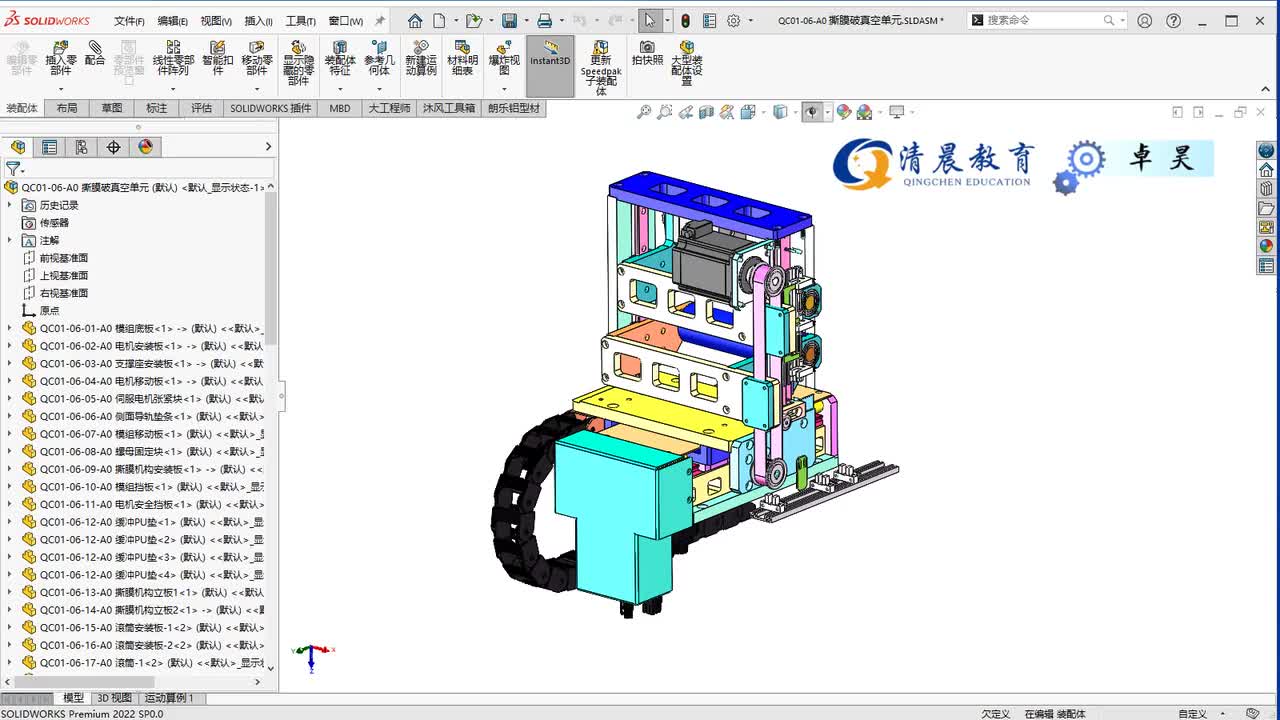1280x720 pixels.
Task: Click the Edit Appearance color ball icon
Action: (844, 112)
